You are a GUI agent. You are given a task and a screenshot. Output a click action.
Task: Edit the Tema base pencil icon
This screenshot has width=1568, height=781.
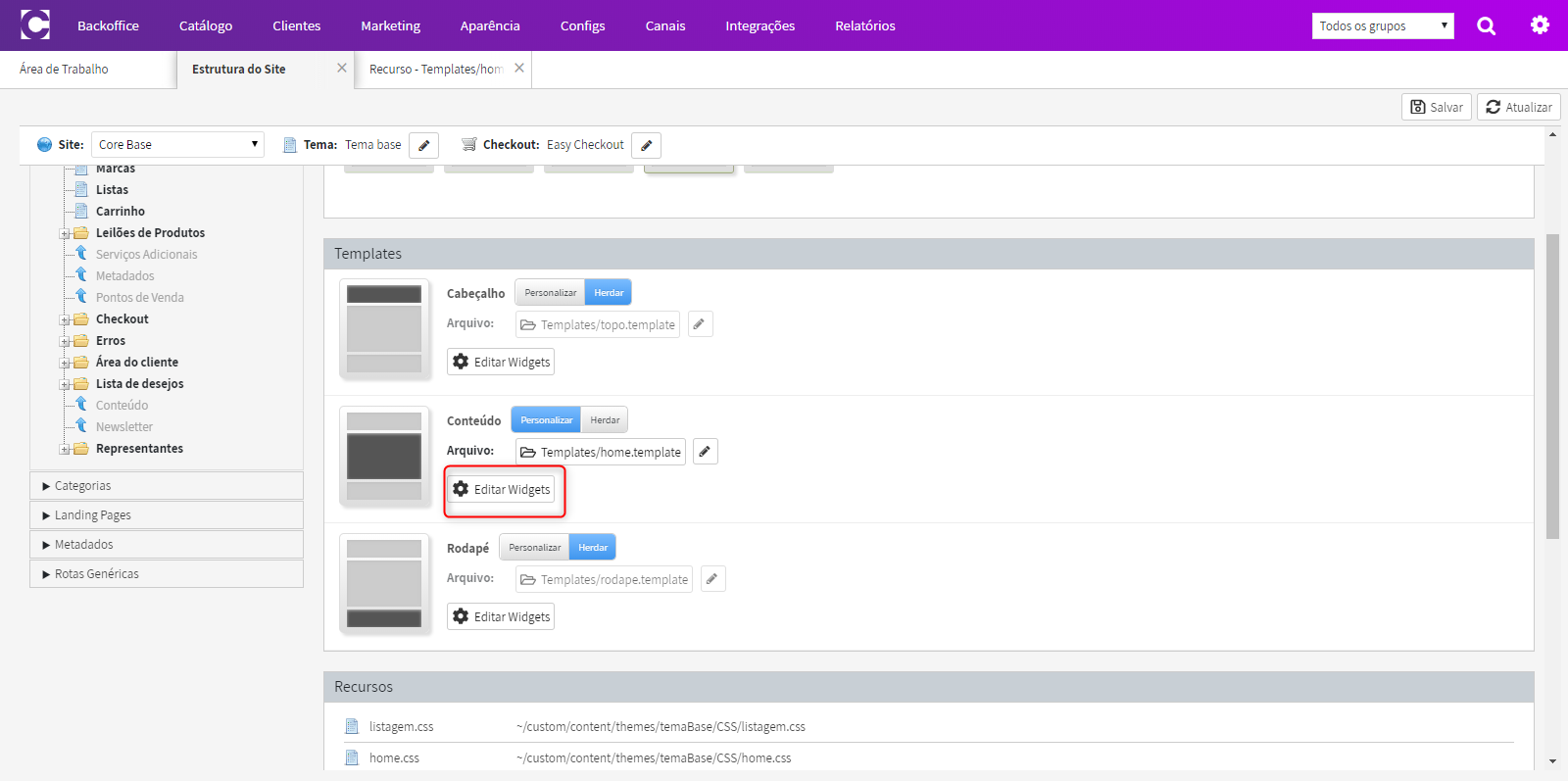423,145
